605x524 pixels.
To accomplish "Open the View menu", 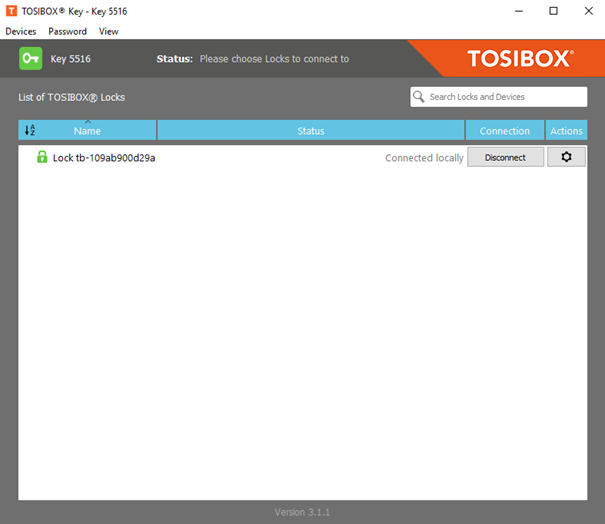I will [x=108, y=31].
